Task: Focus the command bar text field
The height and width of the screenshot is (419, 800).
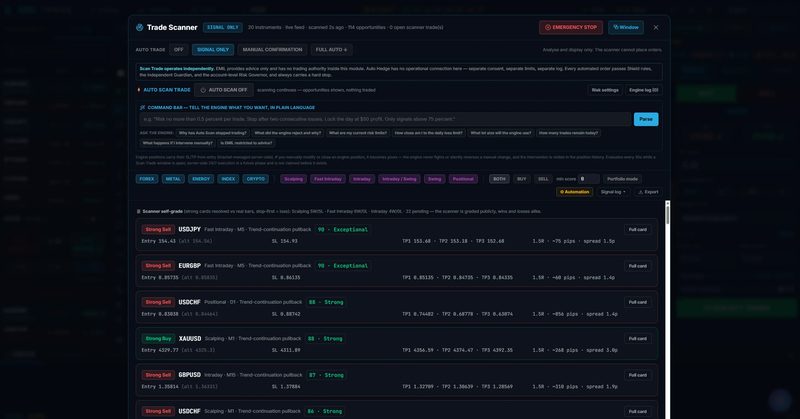Action: coord(386,119)
